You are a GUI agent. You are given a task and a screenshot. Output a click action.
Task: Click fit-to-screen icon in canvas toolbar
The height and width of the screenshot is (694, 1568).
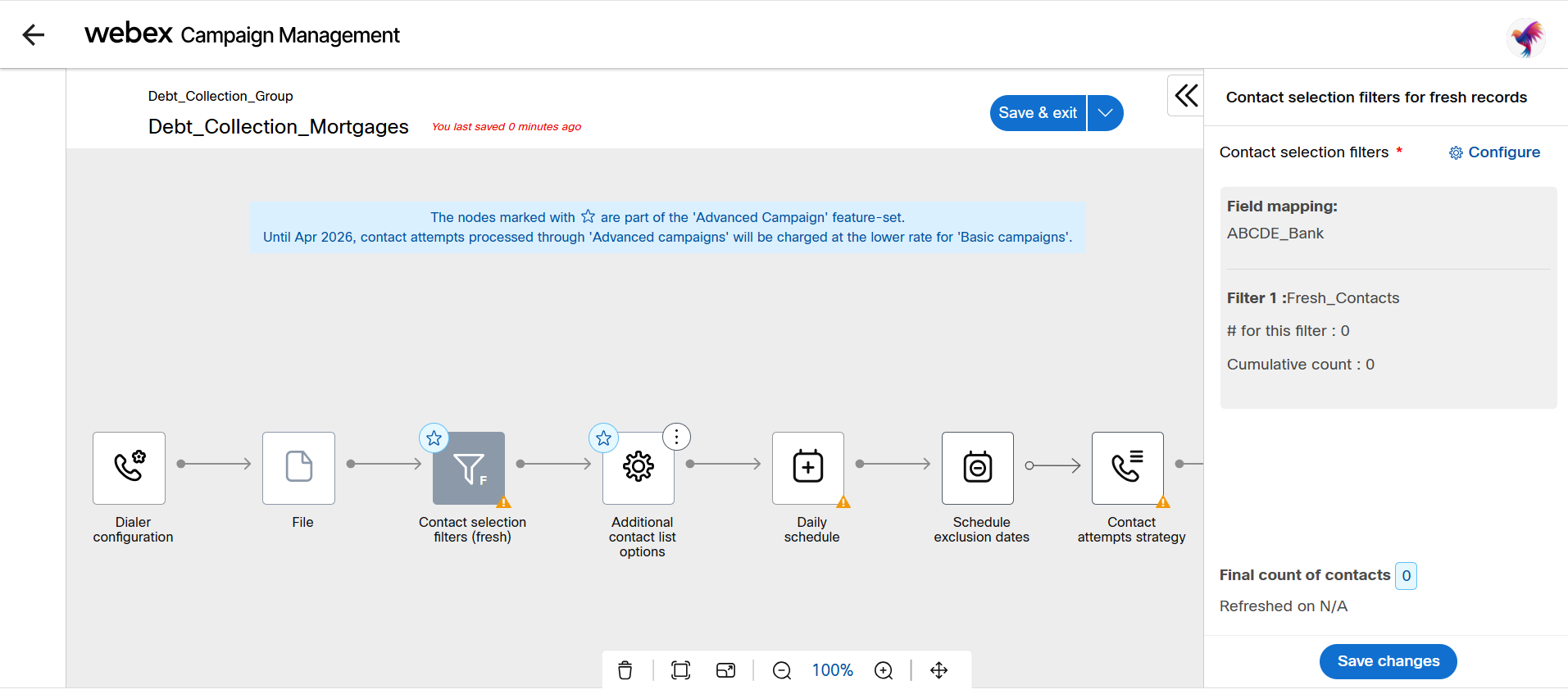(680, 670)
